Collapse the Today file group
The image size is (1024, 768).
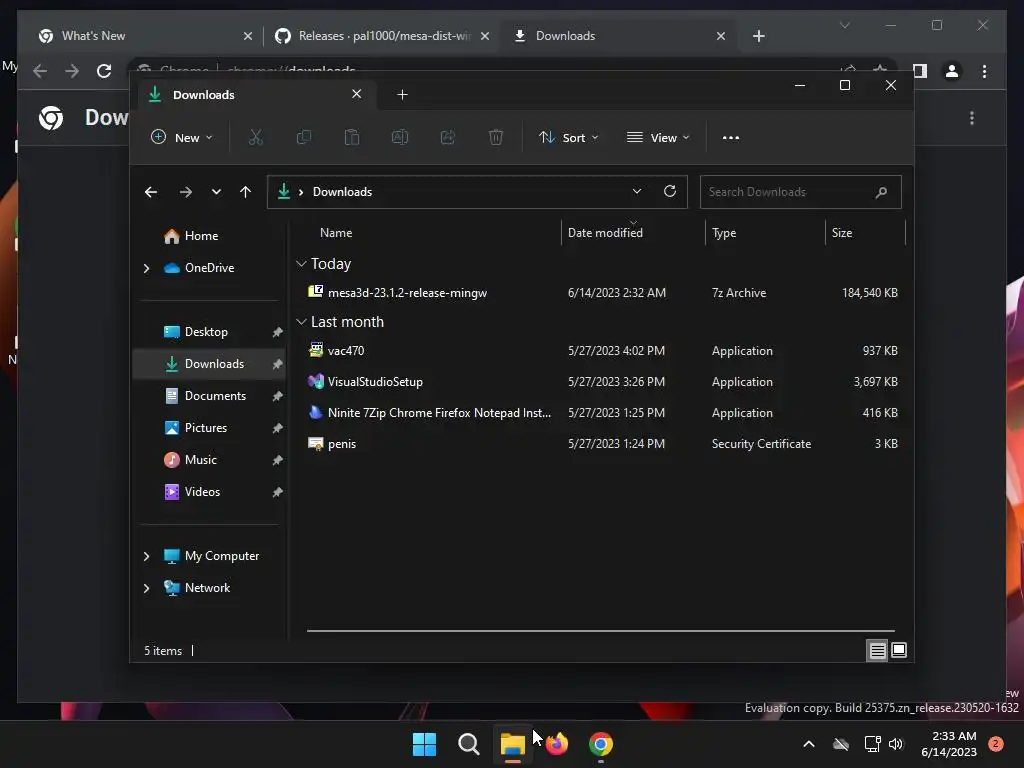pos(301,264)
